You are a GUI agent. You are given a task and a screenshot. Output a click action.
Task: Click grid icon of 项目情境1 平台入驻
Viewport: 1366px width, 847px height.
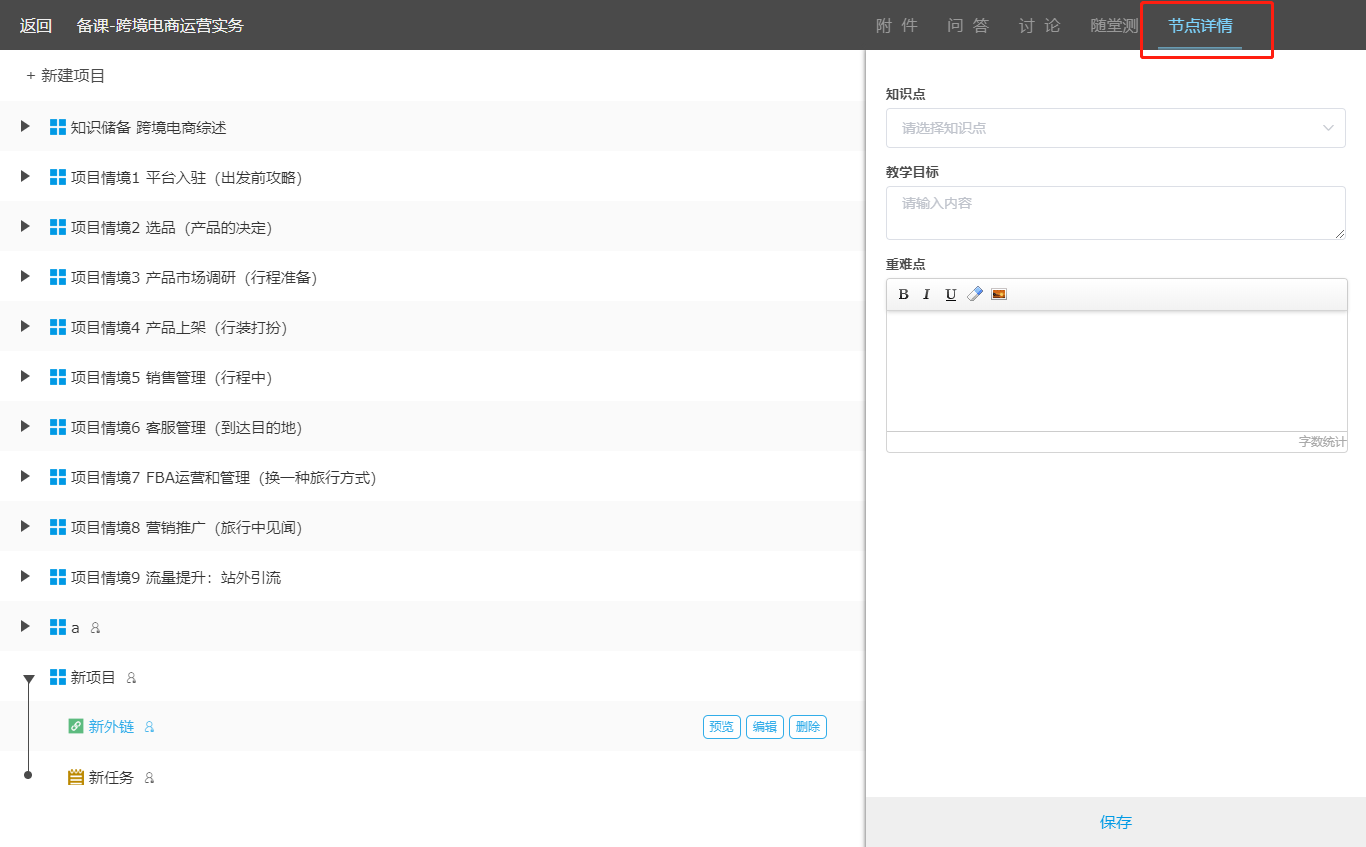58,177
